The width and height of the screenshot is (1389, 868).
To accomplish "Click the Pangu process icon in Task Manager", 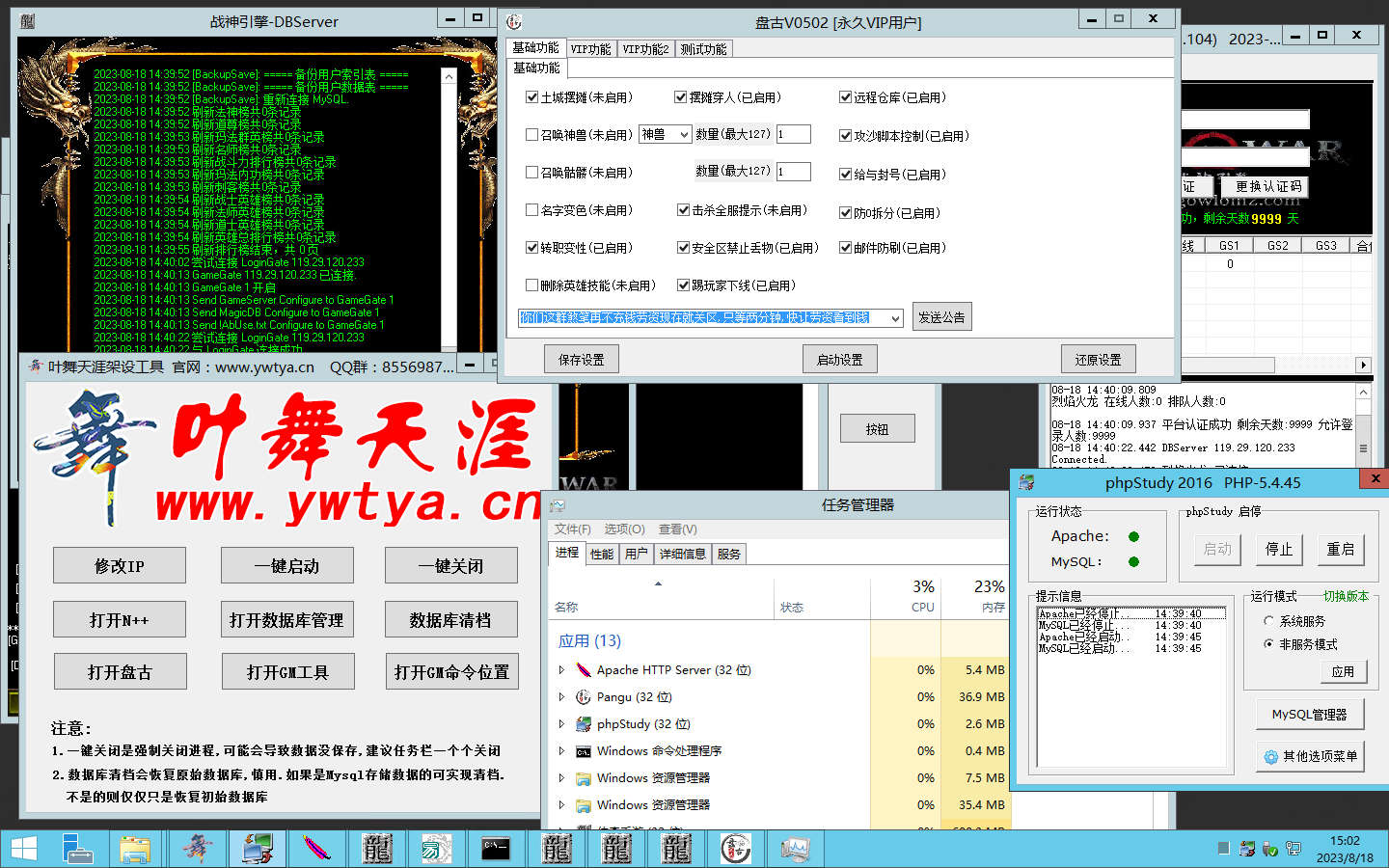I will point(584,696).
